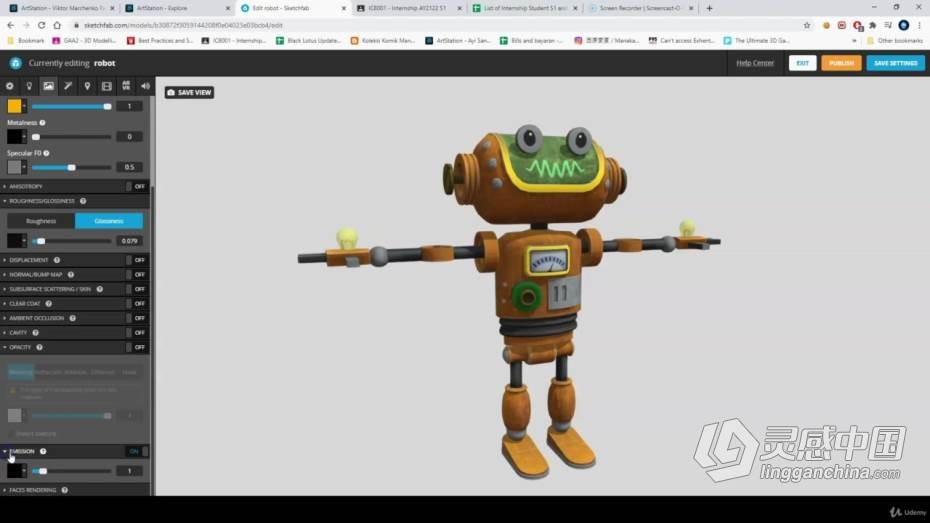930x523 pixels.
Task: Select the Glossiness mode tab
Action: tap(109, 221)
